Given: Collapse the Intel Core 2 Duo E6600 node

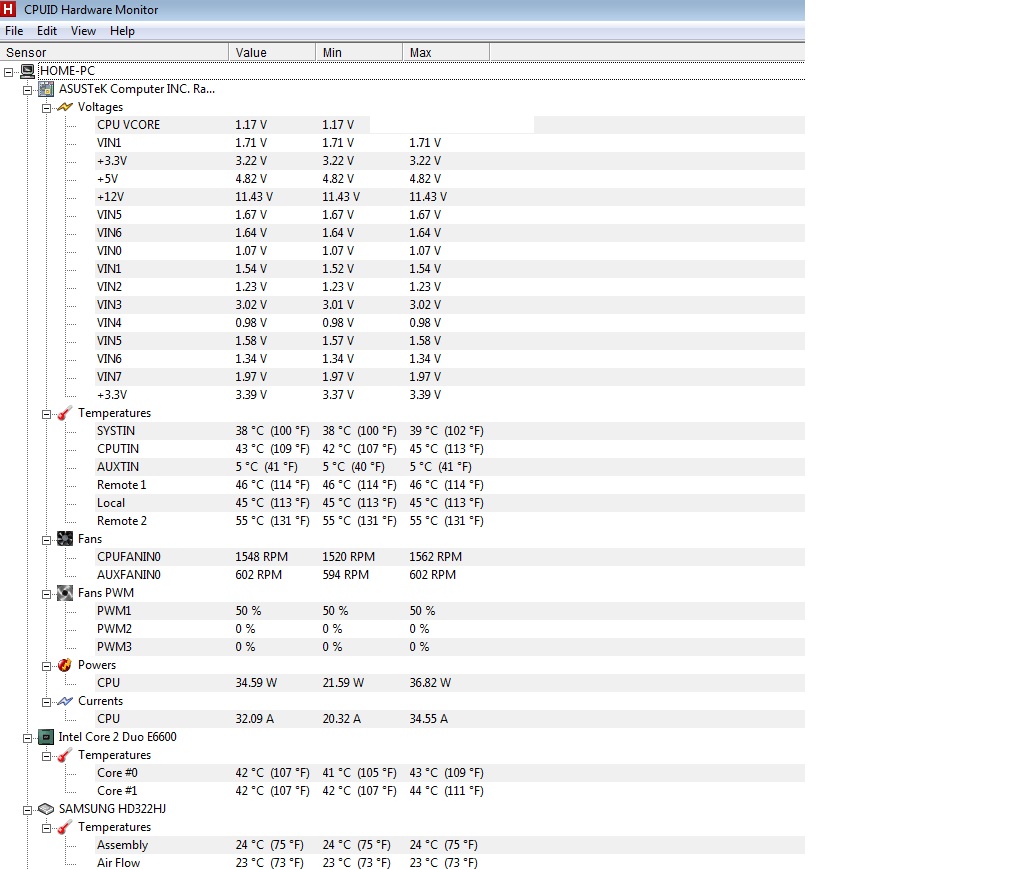Looking at the screenshot, I should 27,738.
